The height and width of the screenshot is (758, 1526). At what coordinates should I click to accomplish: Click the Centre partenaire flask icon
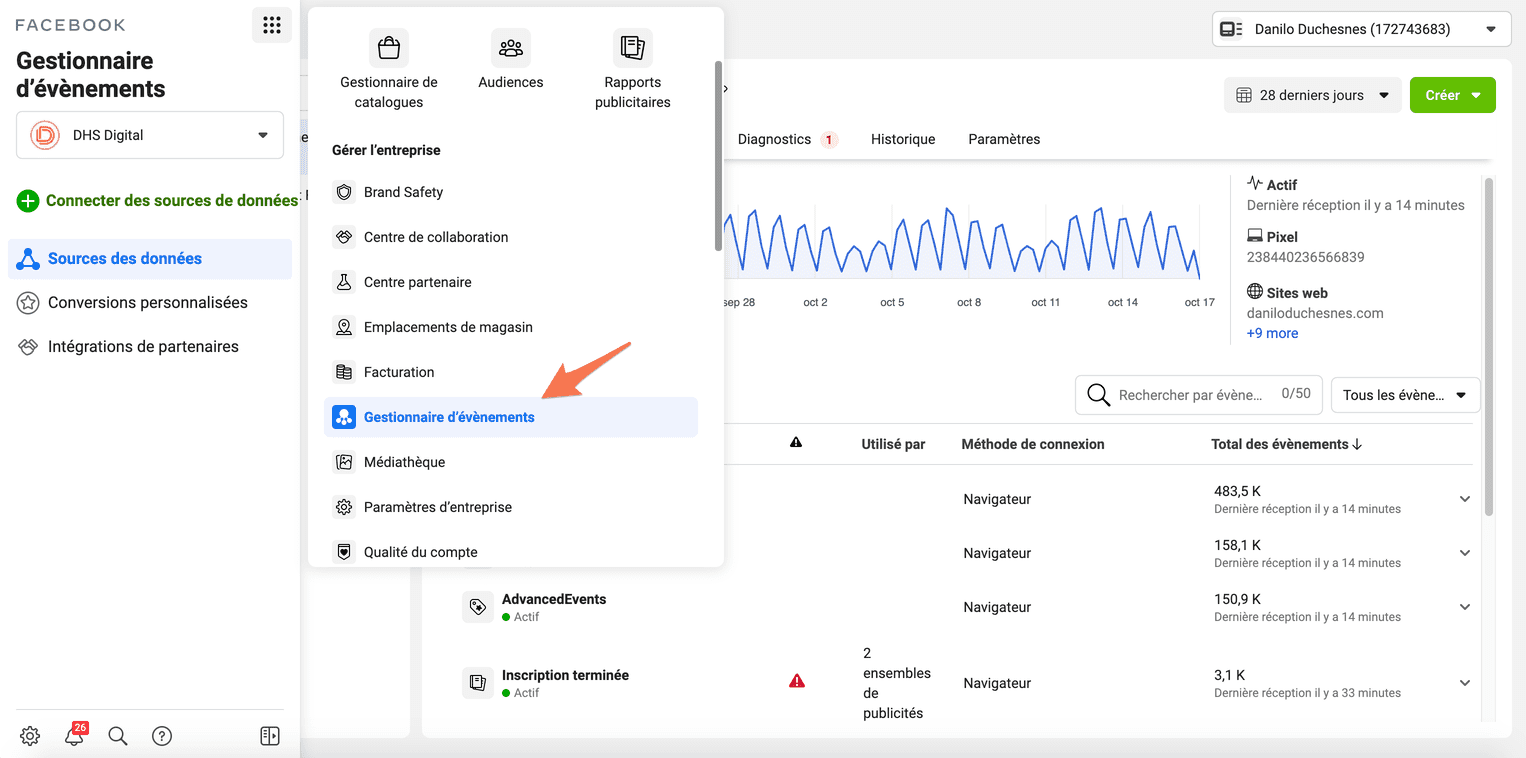point(344,282)
